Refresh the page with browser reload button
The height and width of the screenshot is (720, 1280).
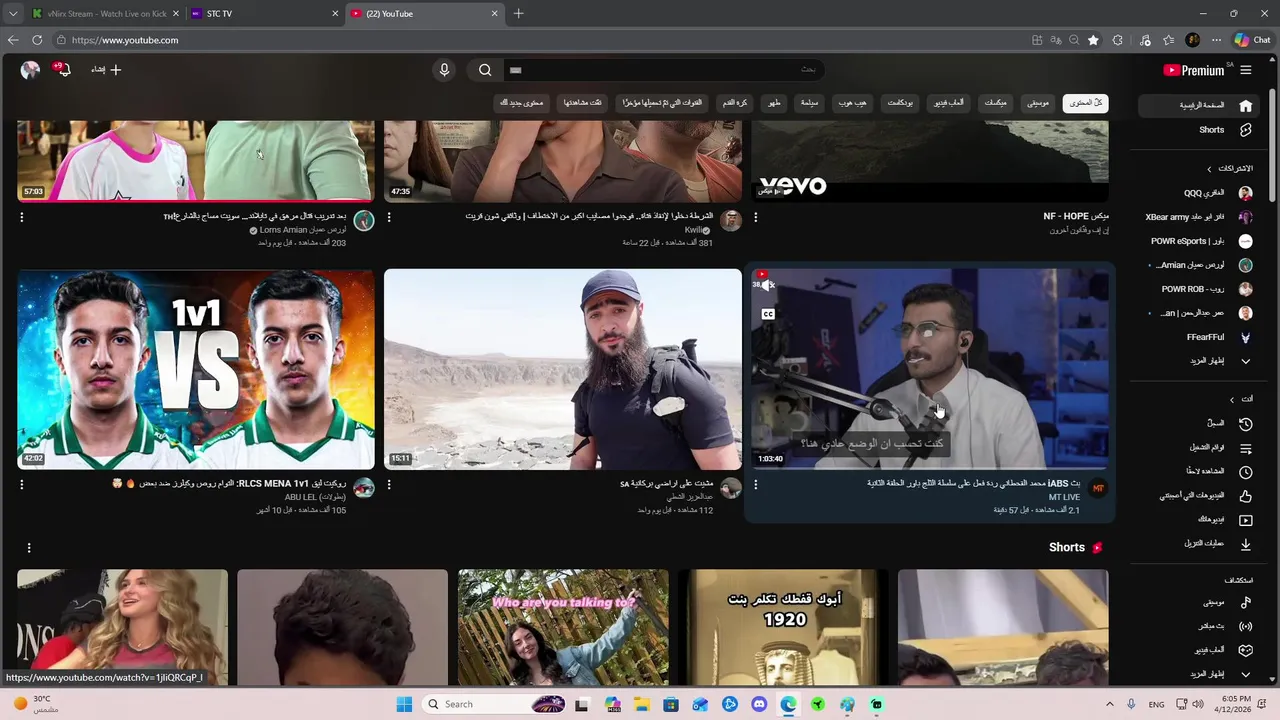click(37, 40)
